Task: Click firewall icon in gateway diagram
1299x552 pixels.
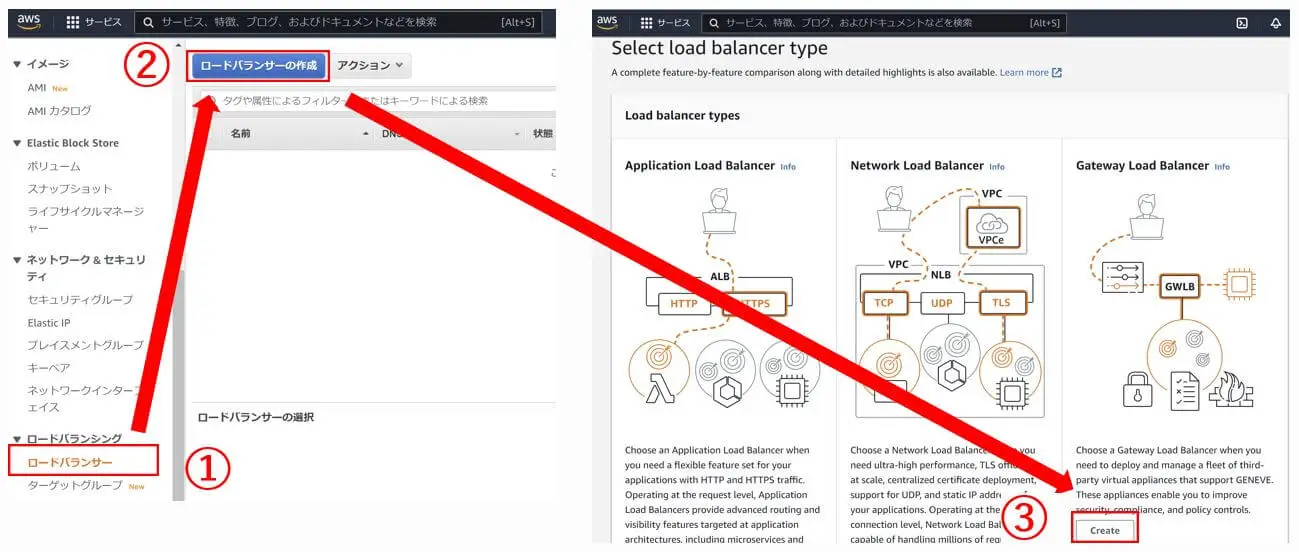Action: 1232,388
